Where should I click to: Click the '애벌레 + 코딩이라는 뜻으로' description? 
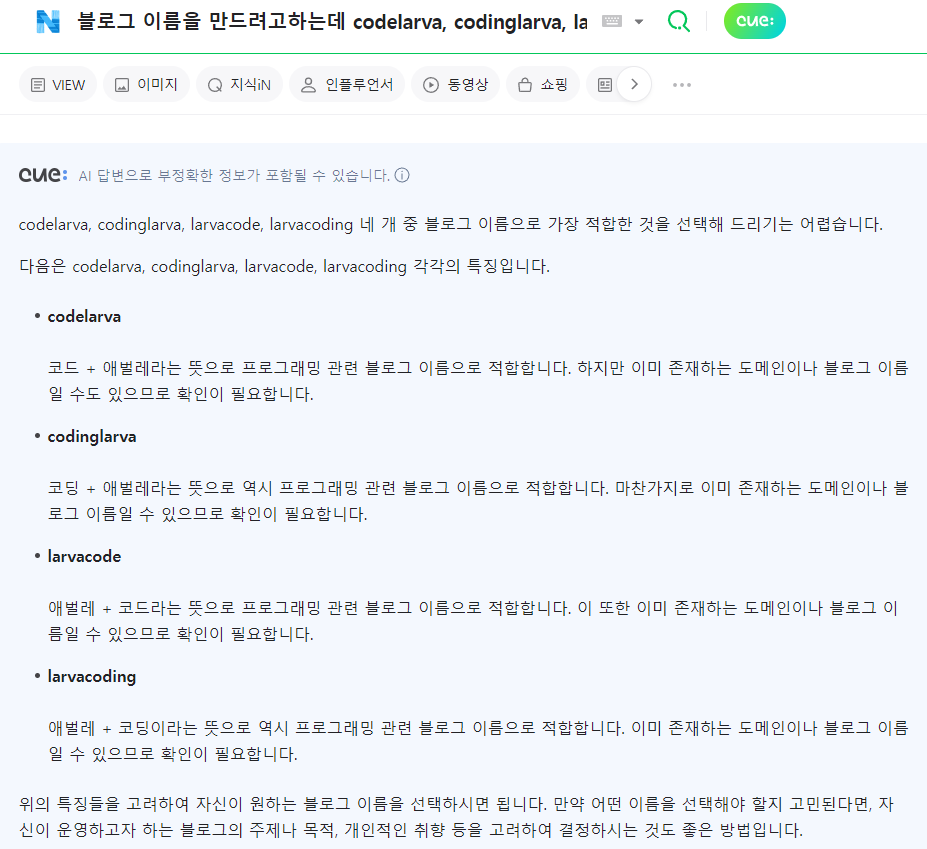point(478,741)
